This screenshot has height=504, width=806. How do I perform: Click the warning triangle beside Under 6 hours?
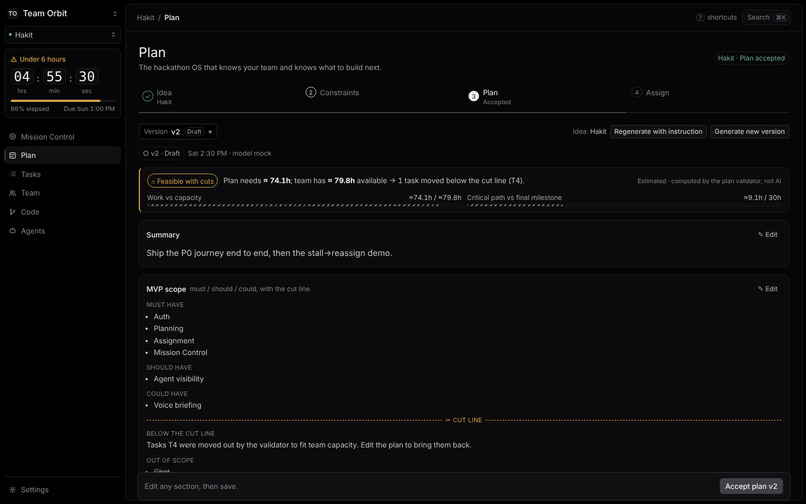pos(14,59)
